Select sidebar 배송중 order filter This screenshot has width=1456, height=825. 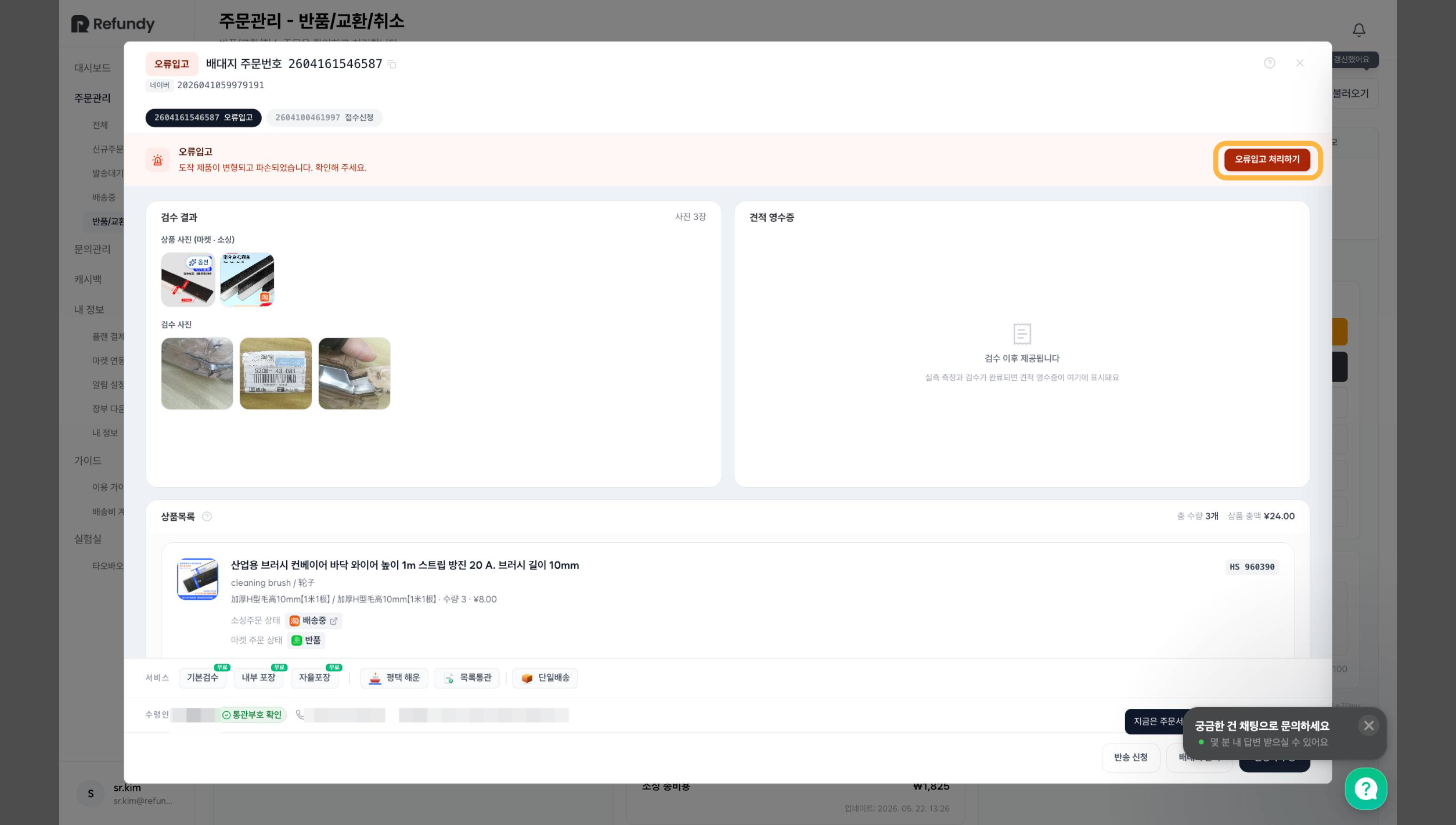pyautogui.click(x=104, y=197)
